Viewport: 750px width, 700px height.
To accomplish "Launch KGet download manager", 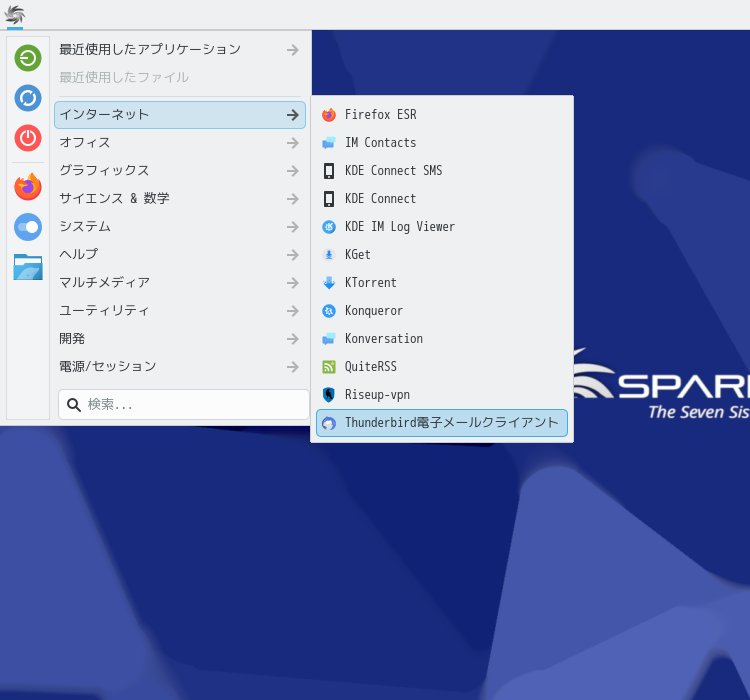I will (441, 255).
